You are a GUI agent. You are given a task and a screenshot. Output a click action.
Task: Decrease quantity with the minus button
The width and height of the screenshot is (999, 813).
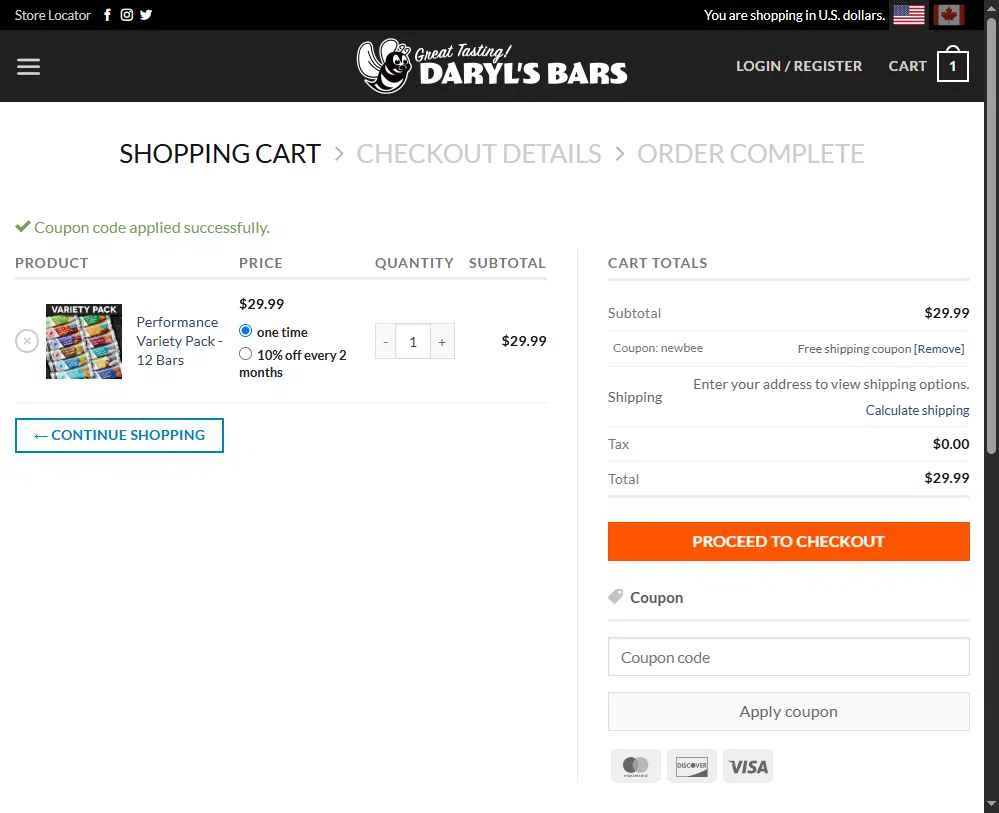pyautogui.click(x=385, y=342)
